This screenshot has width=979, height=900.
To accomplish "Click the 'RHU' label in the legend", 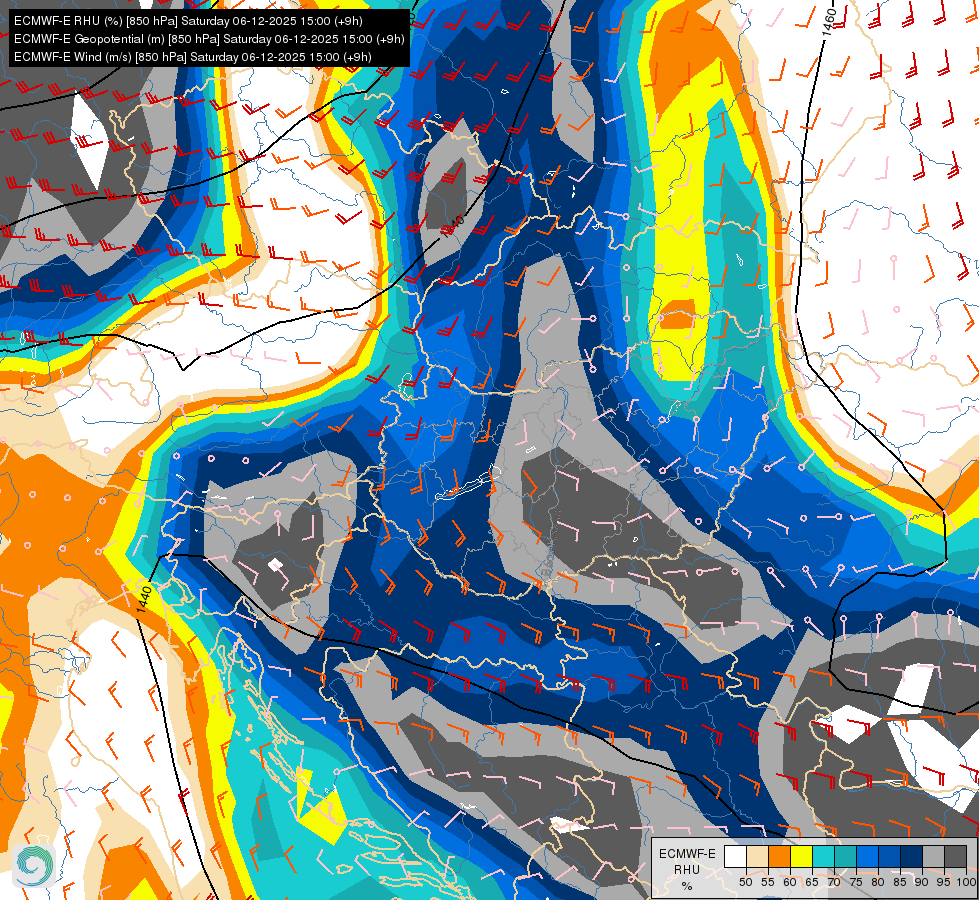I will [687, 869].
